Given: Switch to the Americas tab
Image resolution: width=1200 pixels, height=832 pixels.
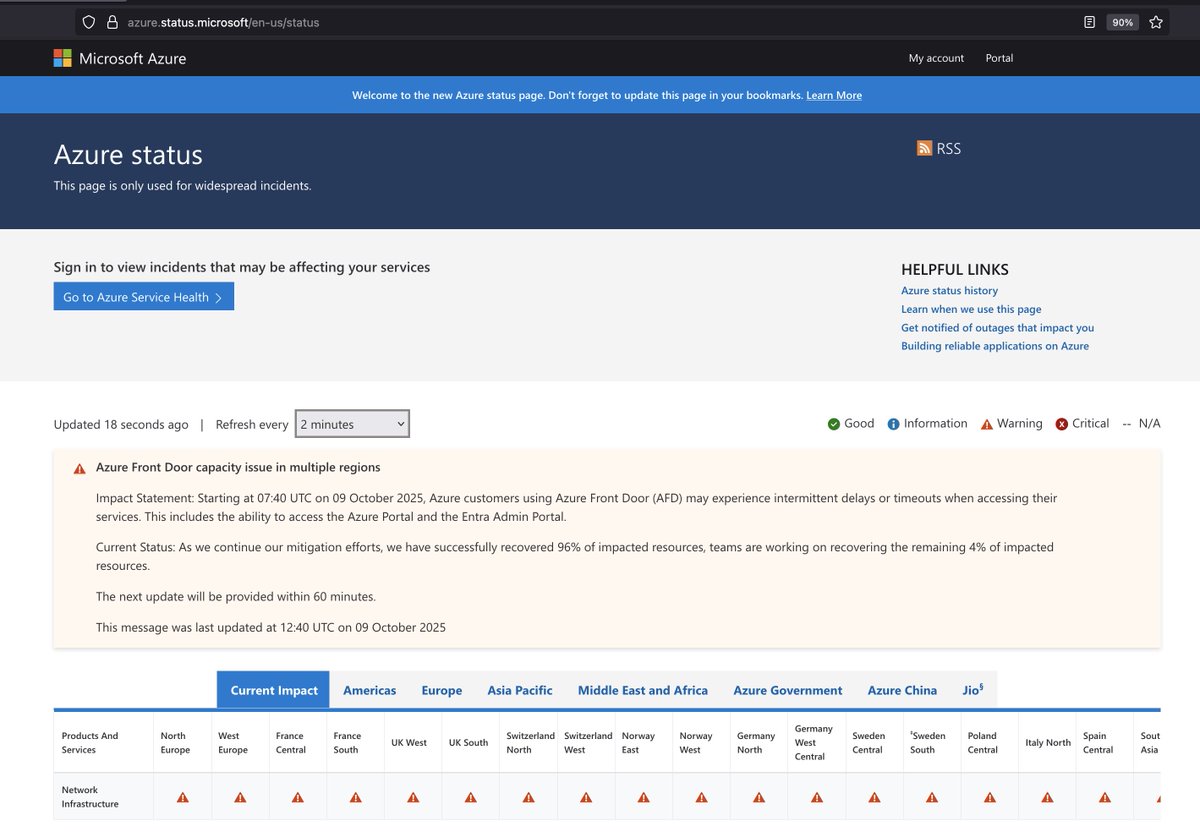Looking at the screenshot, I should [369, 690].
